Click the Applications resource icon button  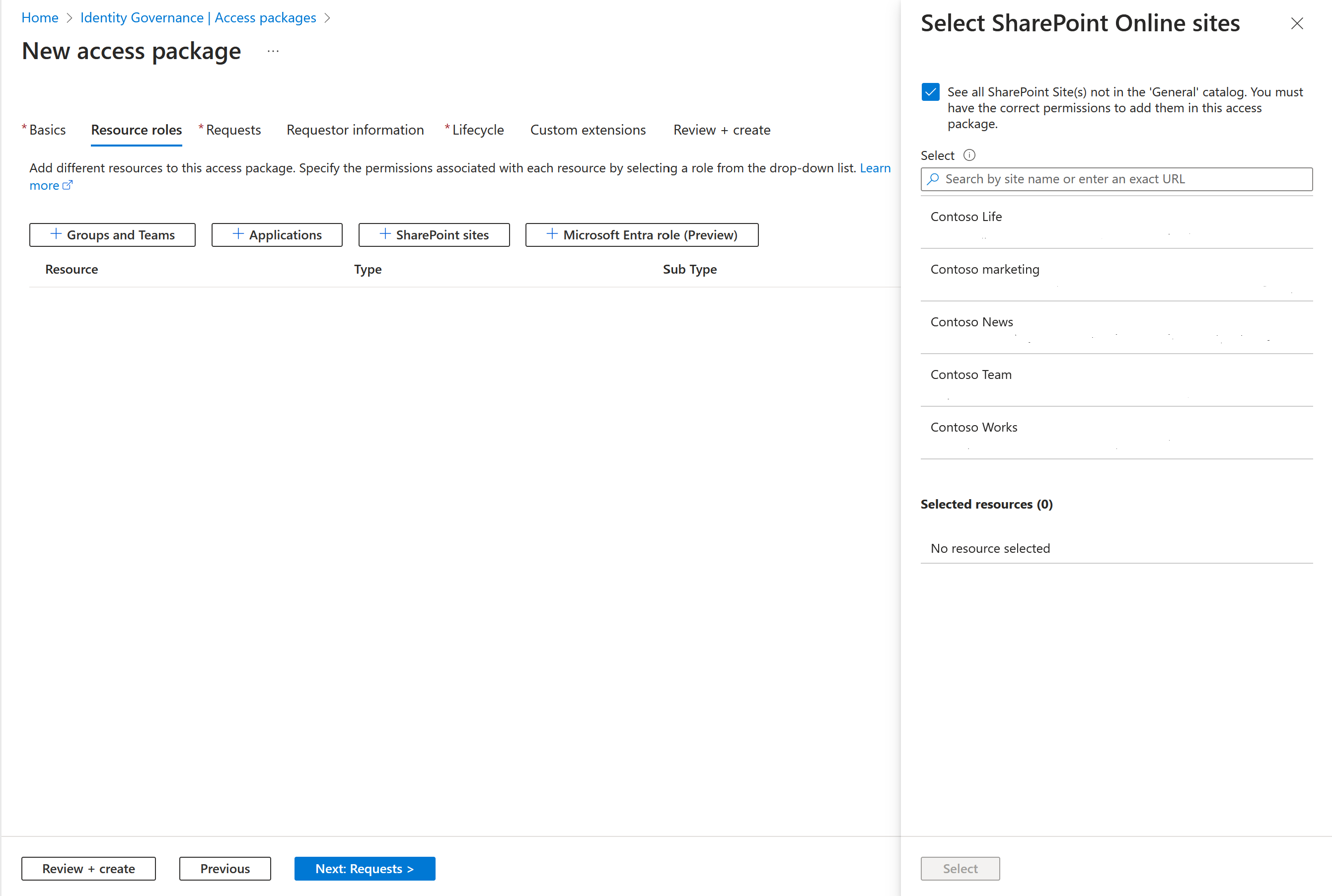tap(277, 234)
